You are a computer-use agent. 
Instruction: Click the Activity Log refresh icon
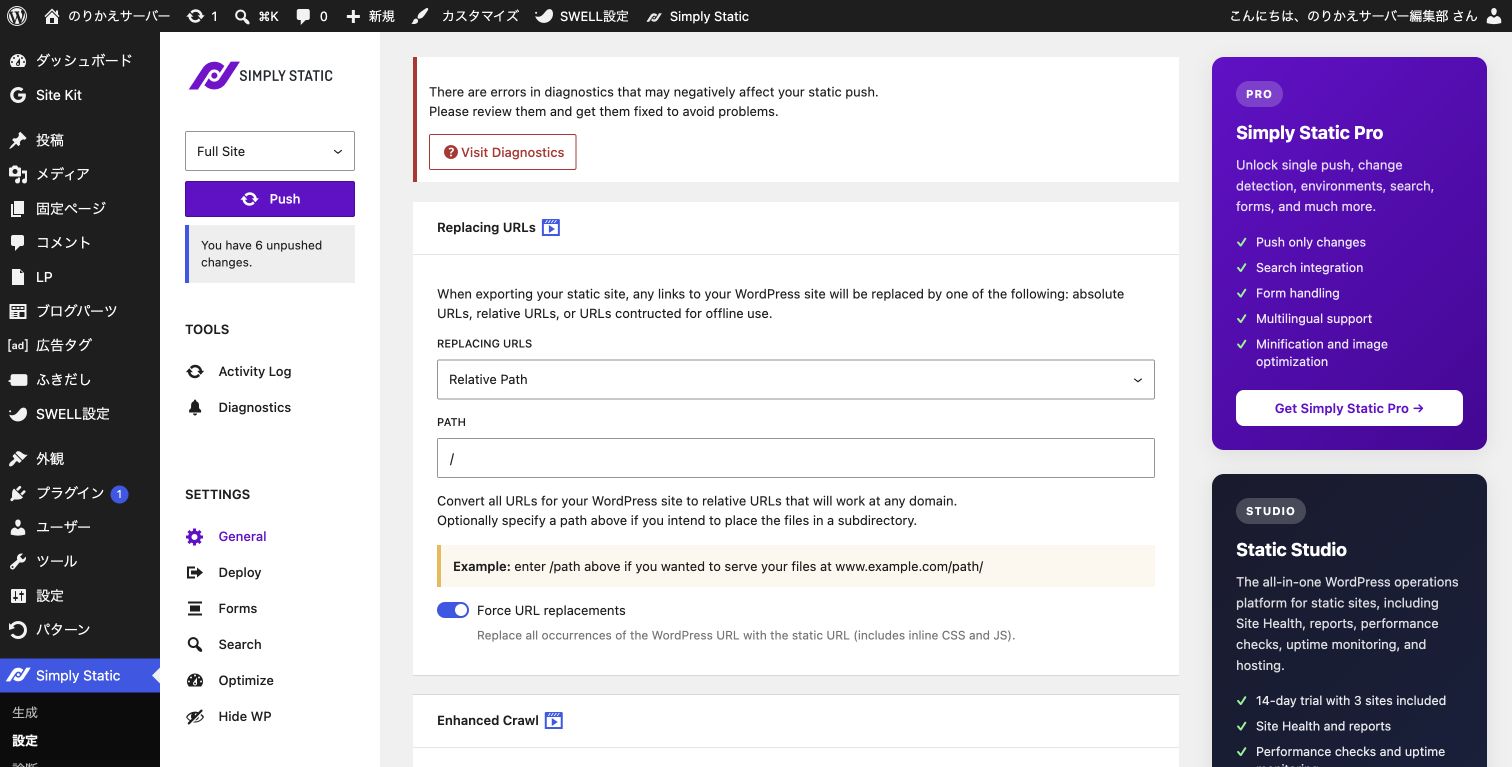pos(195,372)
